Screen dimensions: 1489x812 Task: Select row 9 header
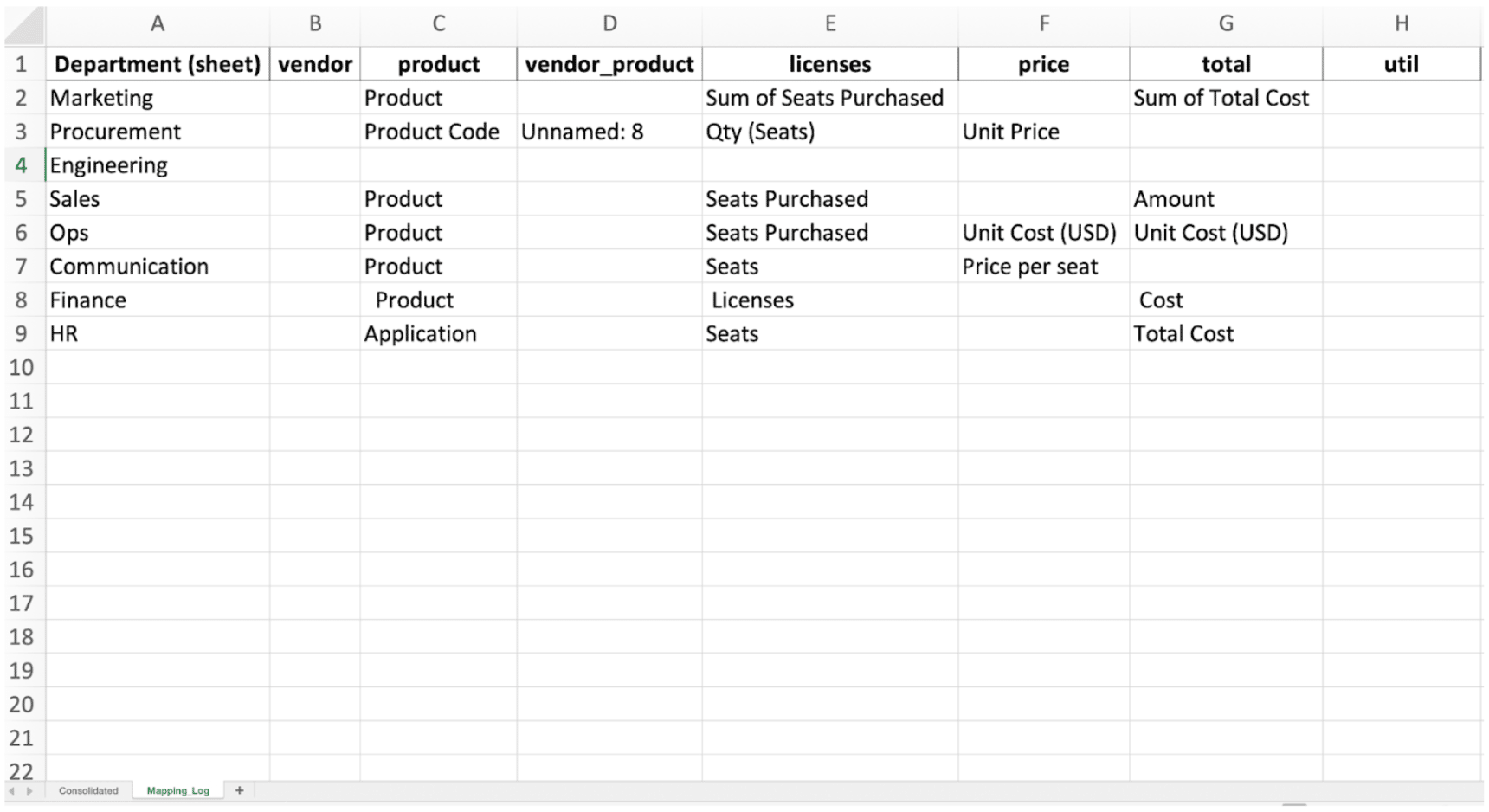tap(22, 334)
